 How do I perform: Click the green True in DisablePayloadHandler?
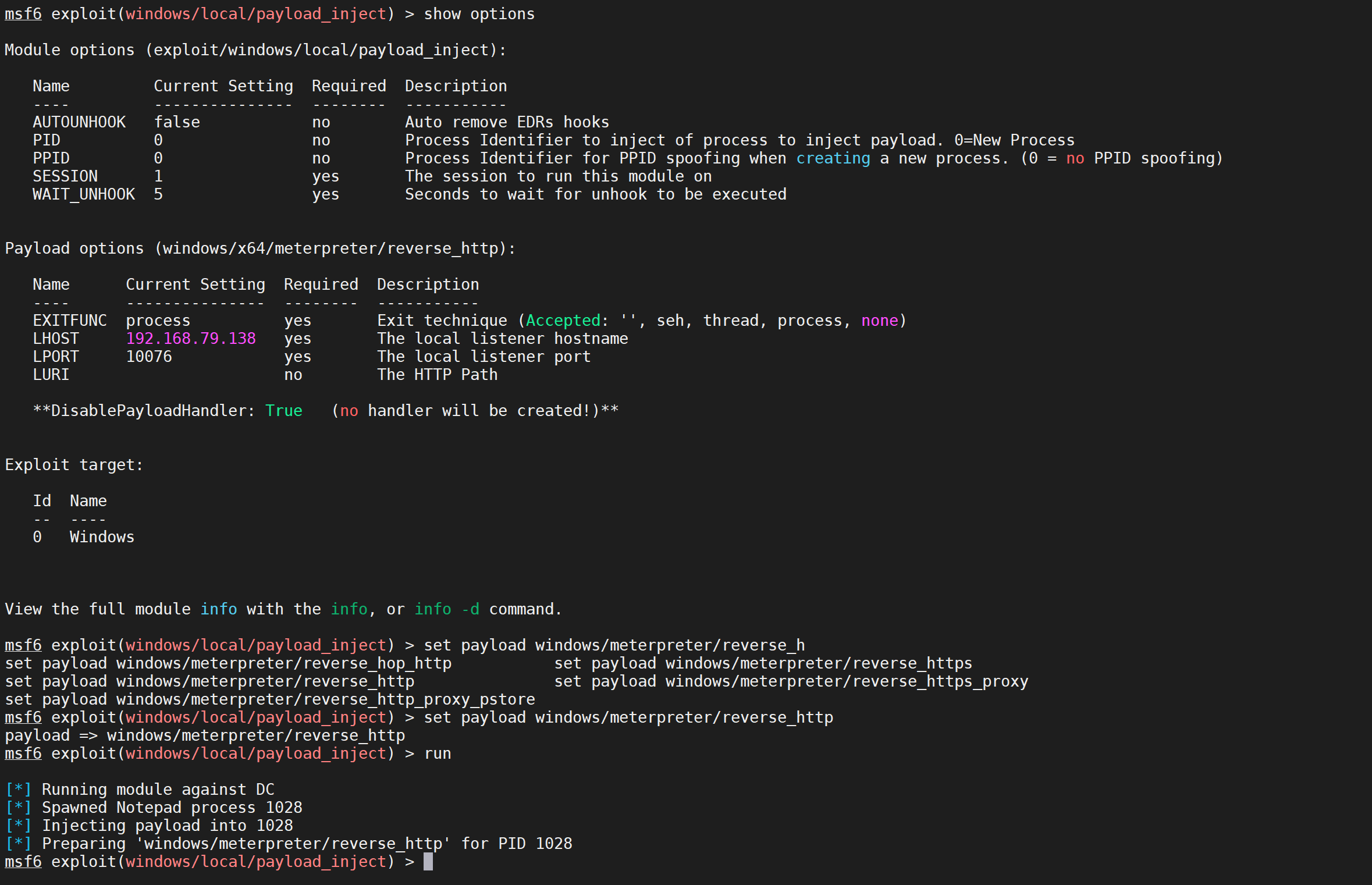(284, 411)
